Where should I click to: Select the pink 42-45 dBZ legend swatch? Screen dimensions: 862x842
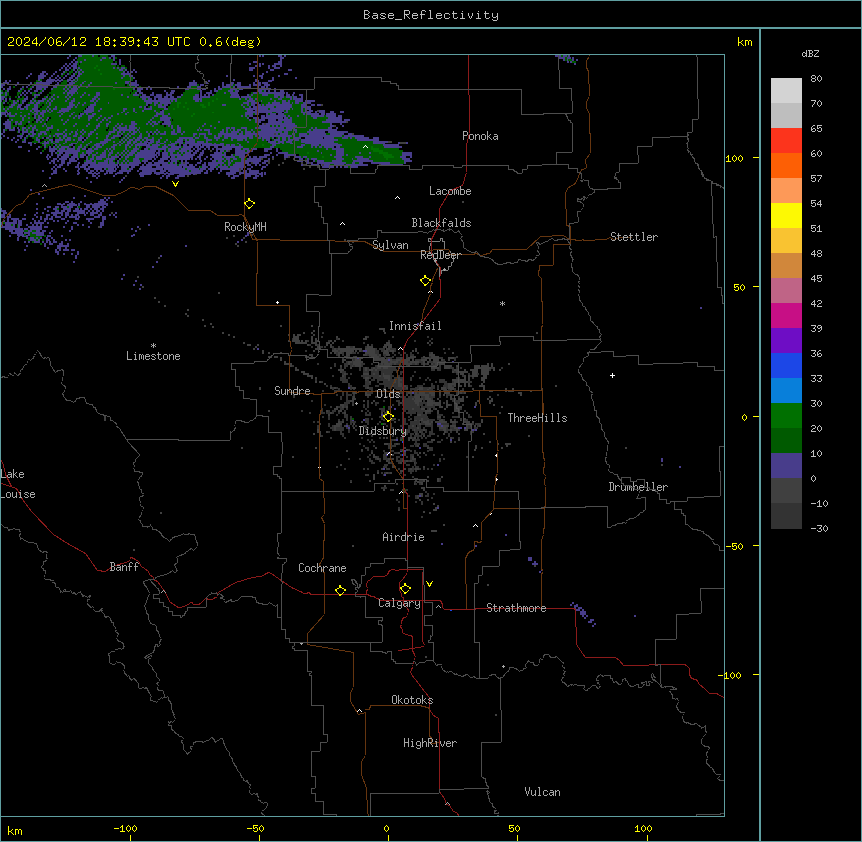[786, 291]
